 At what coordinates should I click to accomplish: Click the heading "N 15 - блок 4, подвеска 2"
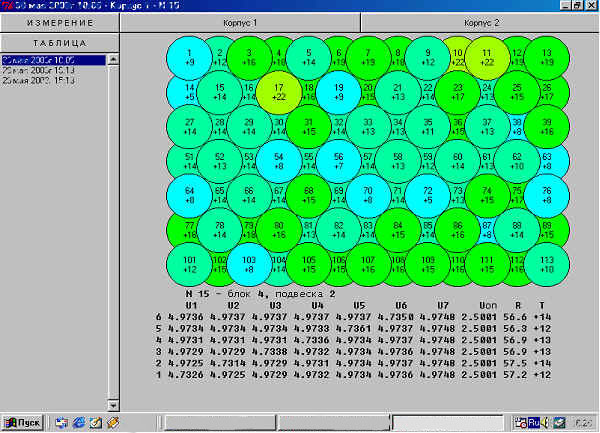tap(260, 294)
